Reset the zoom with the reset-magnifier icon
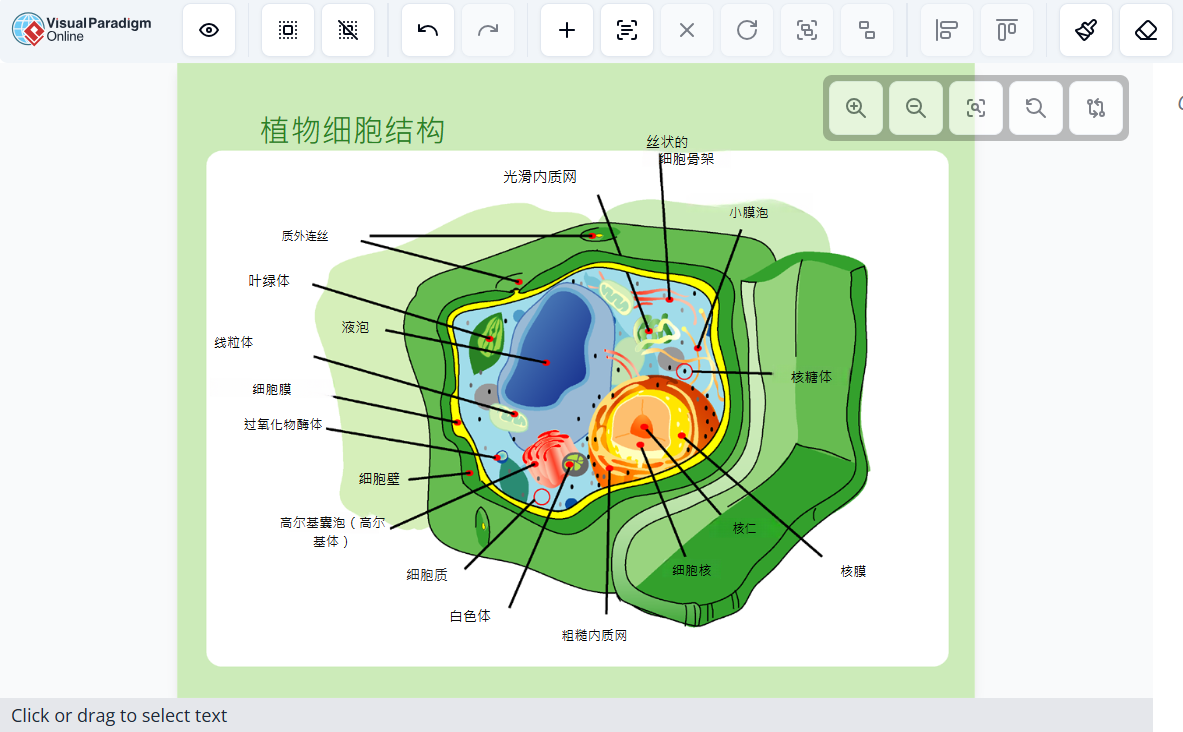 (x=1036, y=108)
